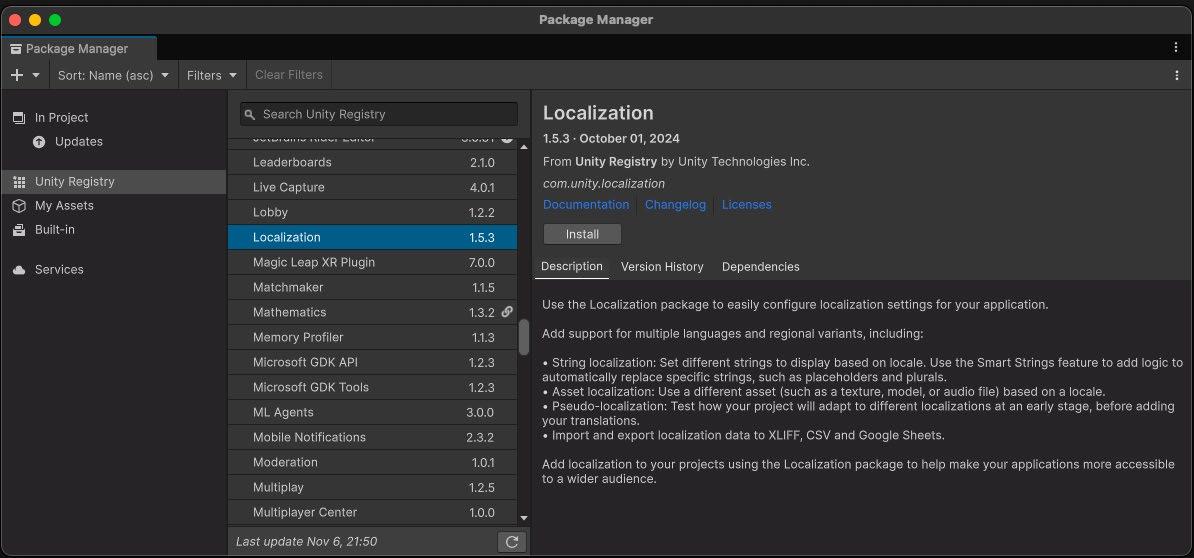The height and width of the screenshot is (558, 1194).
Task: Click the Last update Nov 6 status text
Action: (x=306, y=542)
